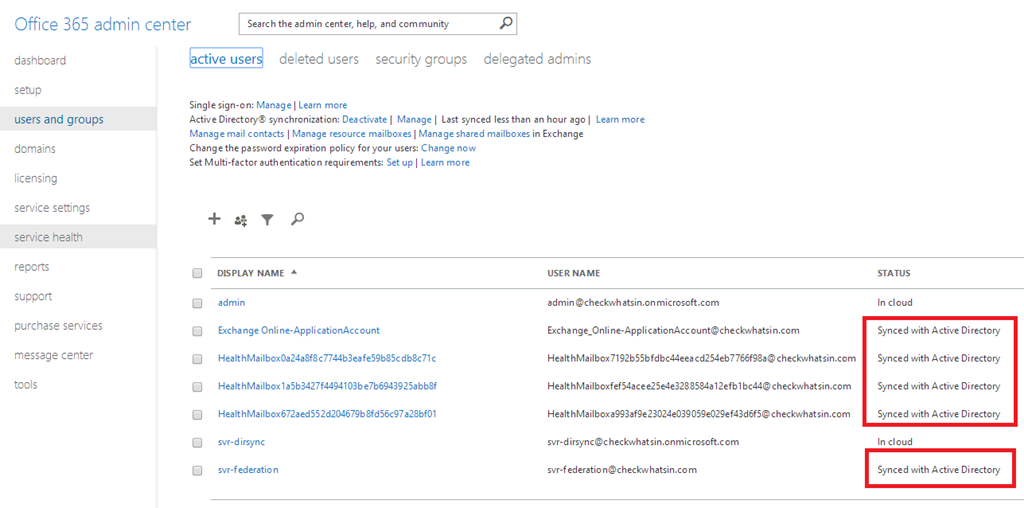Click Learn more for Multi-factor authentication

[x=445, y=163]
